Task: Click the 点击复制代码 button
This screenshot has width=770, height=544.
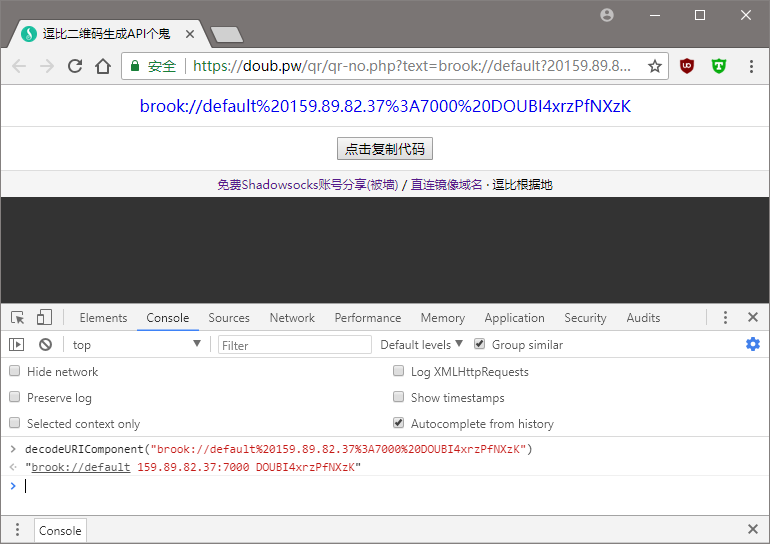Action: pyautogui.click(x=385, y=149)
